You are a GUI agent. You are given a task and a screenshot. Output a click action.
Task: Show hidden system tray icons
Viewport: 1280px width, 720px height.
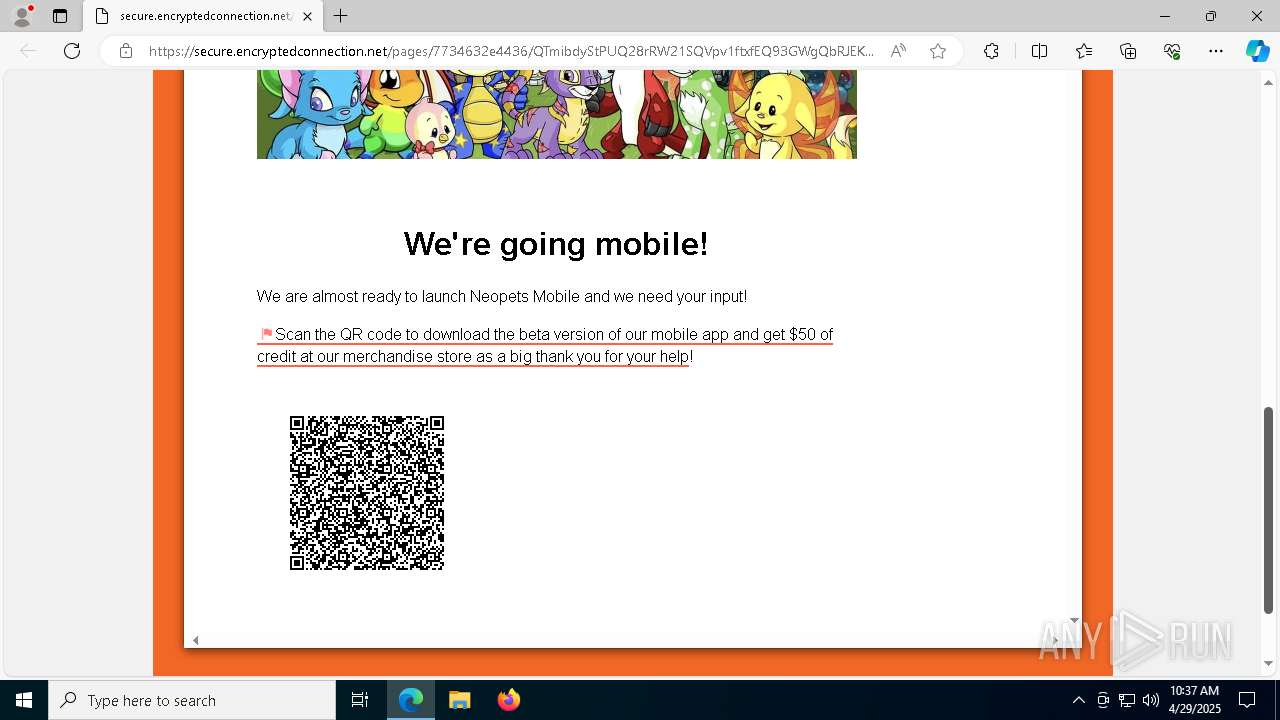[1078, 700]
